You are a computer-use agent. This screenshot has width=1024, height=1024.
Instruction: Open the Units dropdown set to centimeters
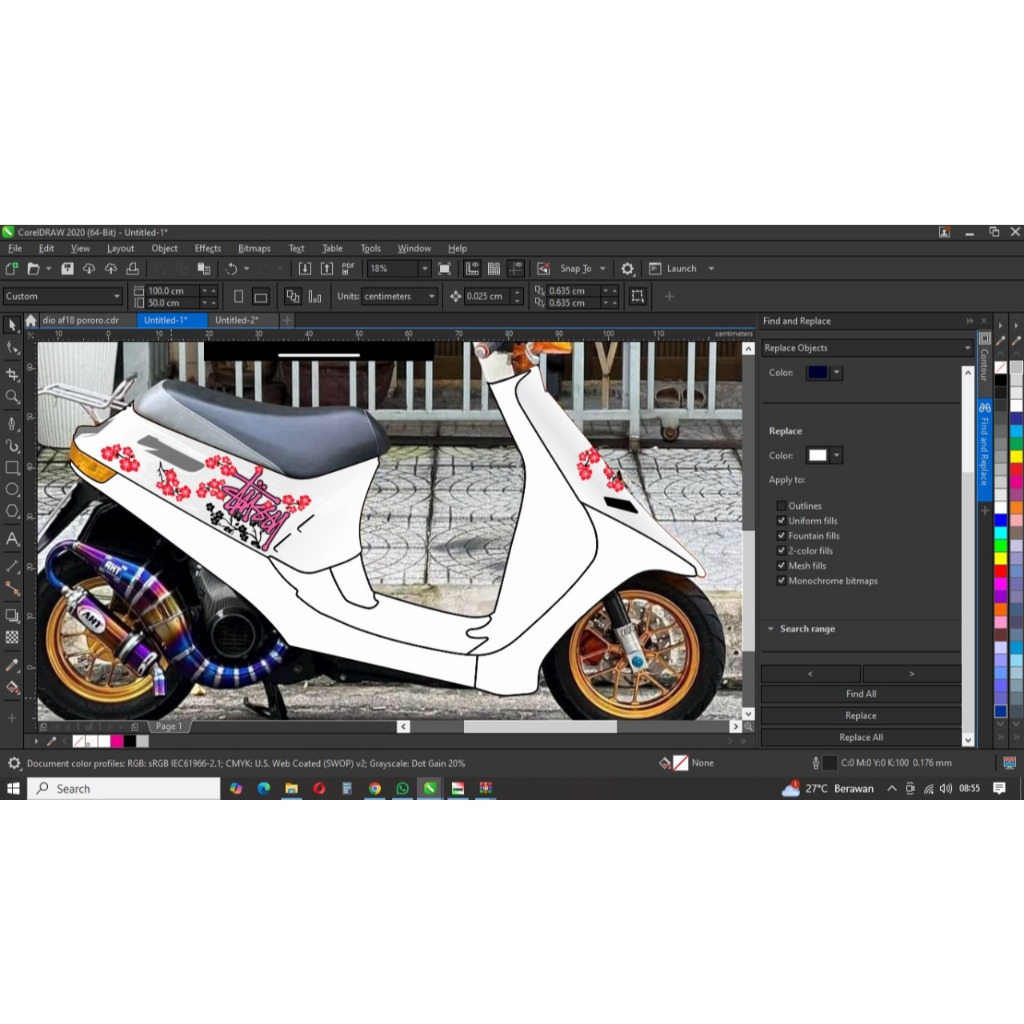[x=430, y=296]
